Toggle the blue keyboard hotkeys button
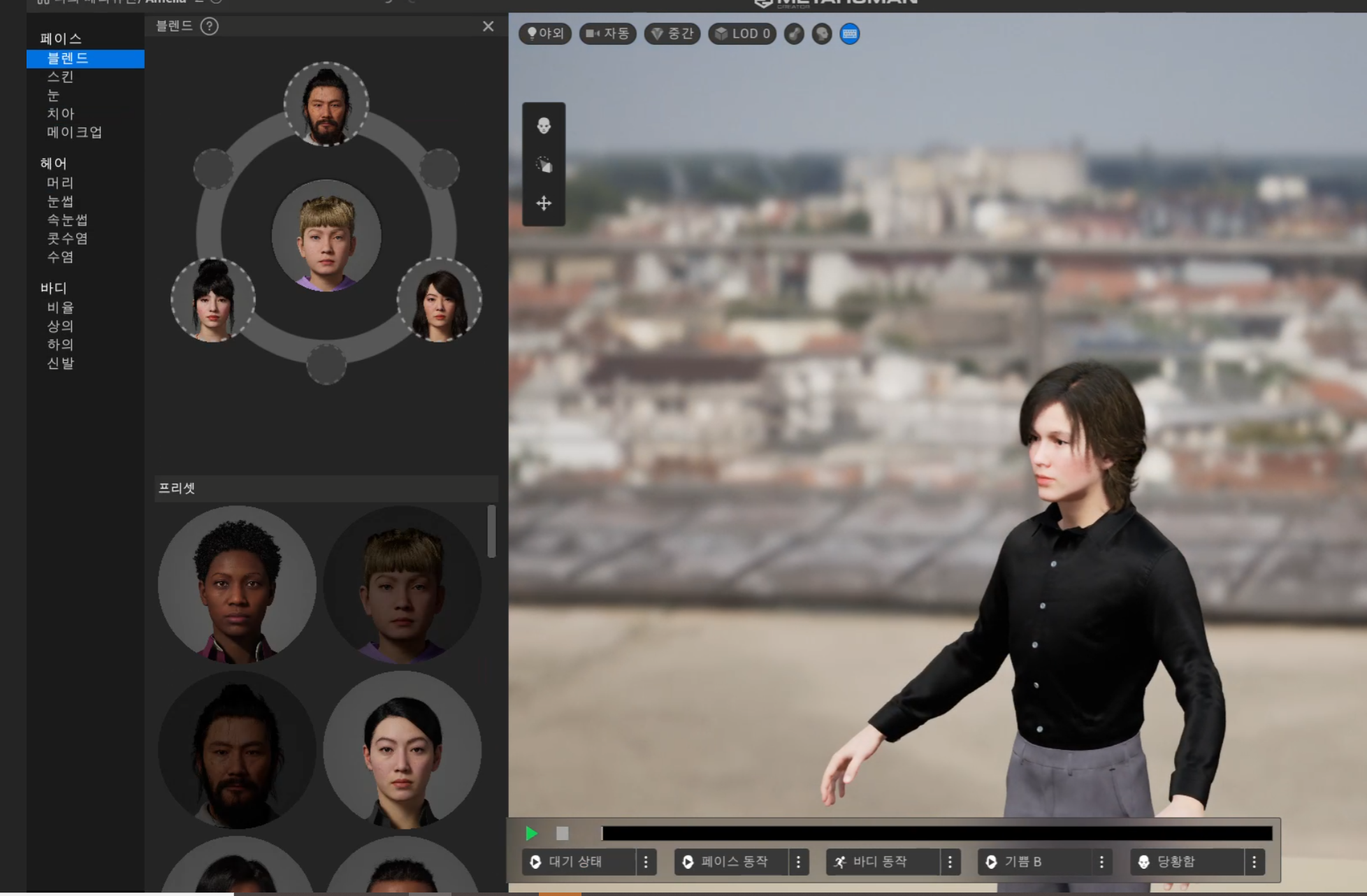This screenshot has width=1367, height=896. tap(850, 34)
